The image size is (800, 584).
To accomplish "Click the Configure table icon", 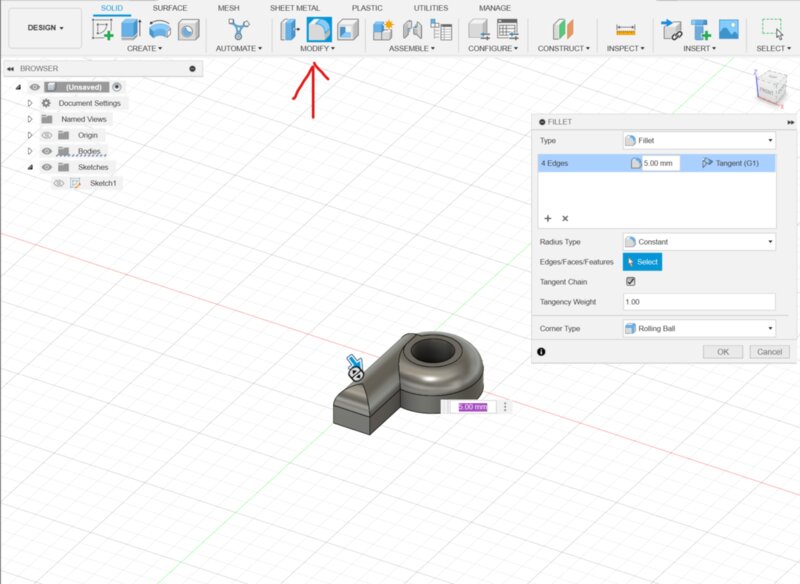I will click(508, 29).
